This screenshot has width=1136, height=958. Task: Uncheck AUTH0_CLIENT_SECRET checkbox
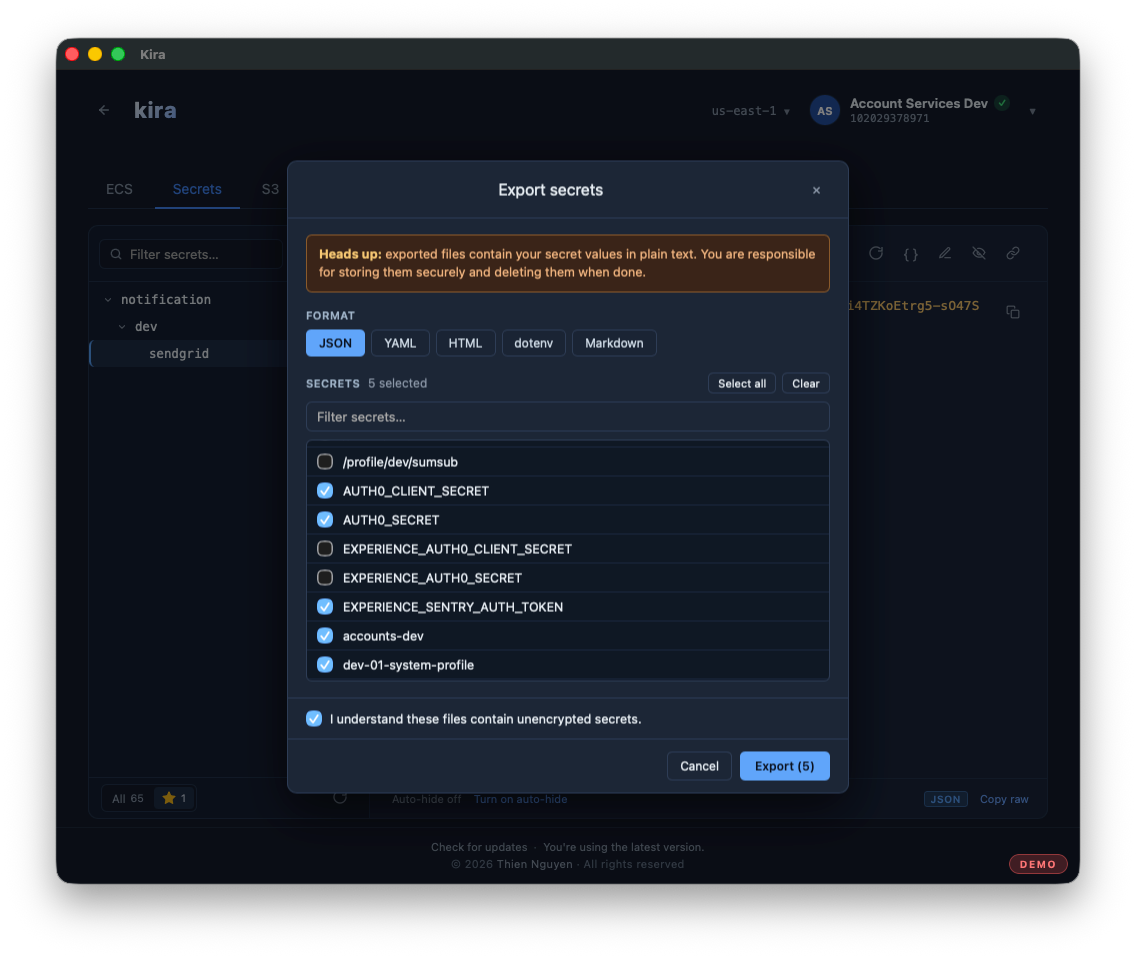[325, 491]
